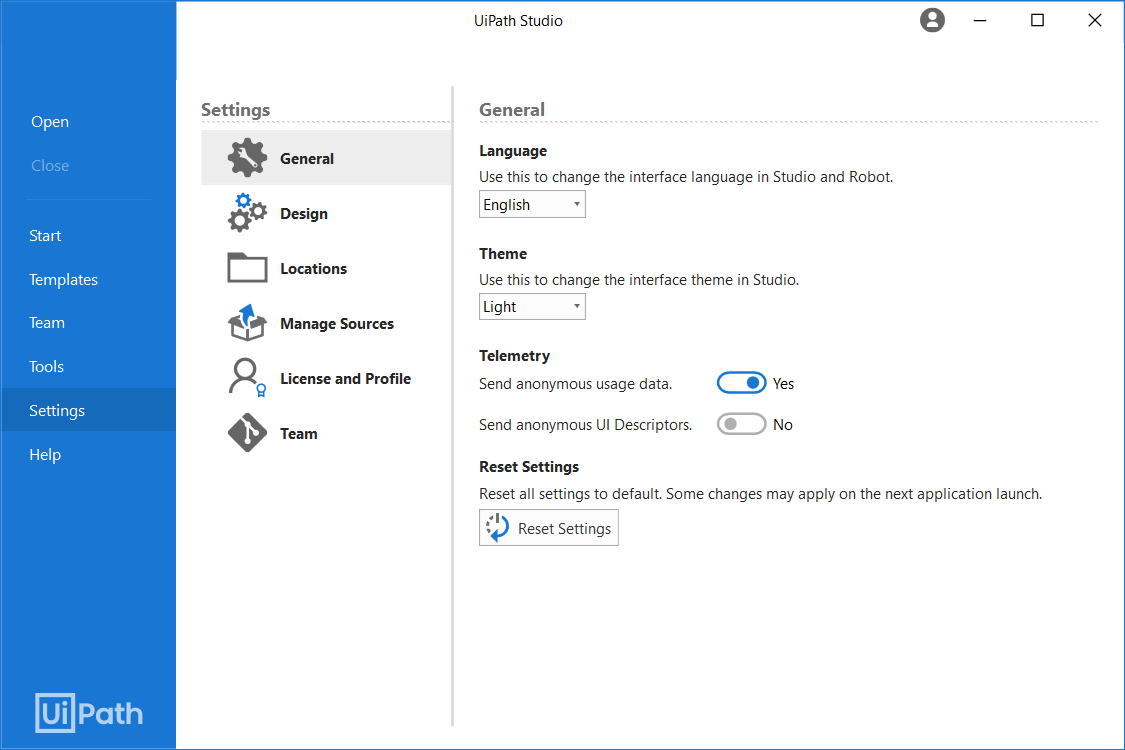The height and width of the screenshot is (750, 1125).
Task: Open the Manage Sources settings label
Action: click(x=336, y=324)
